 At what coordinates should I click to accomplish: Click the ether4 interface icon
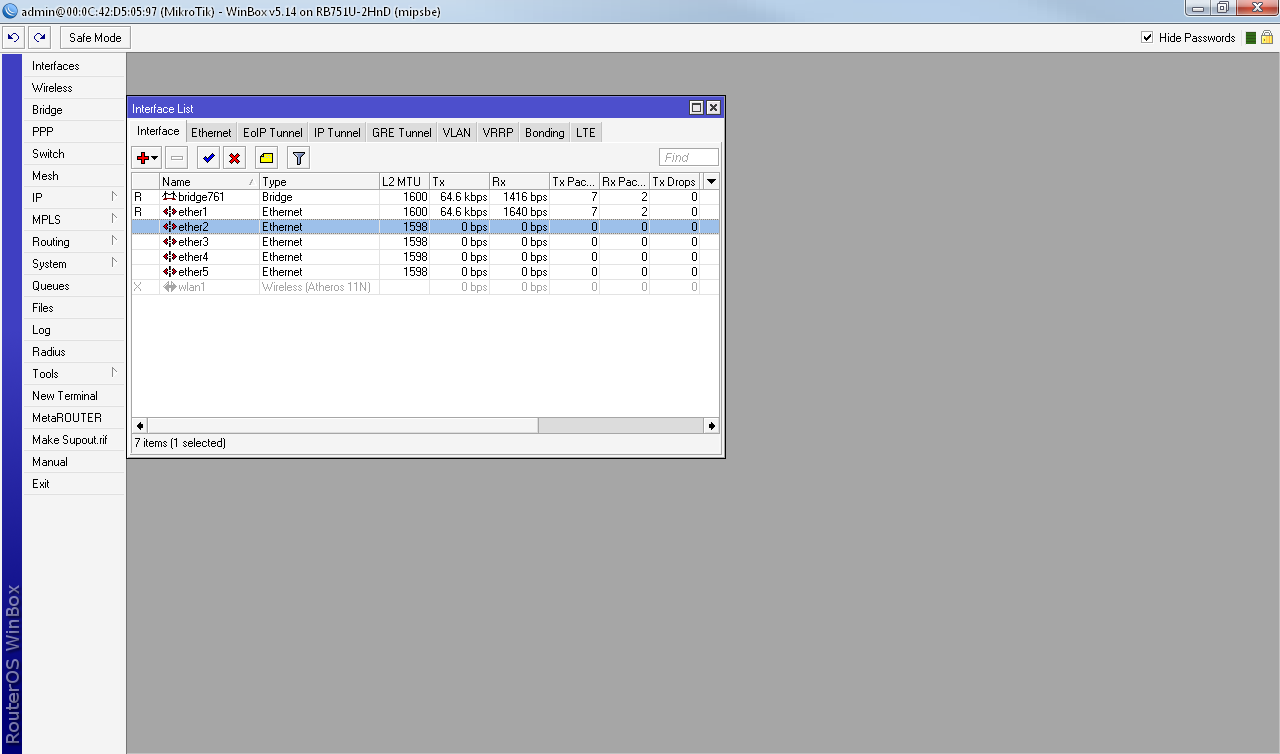tap(169, 257)
